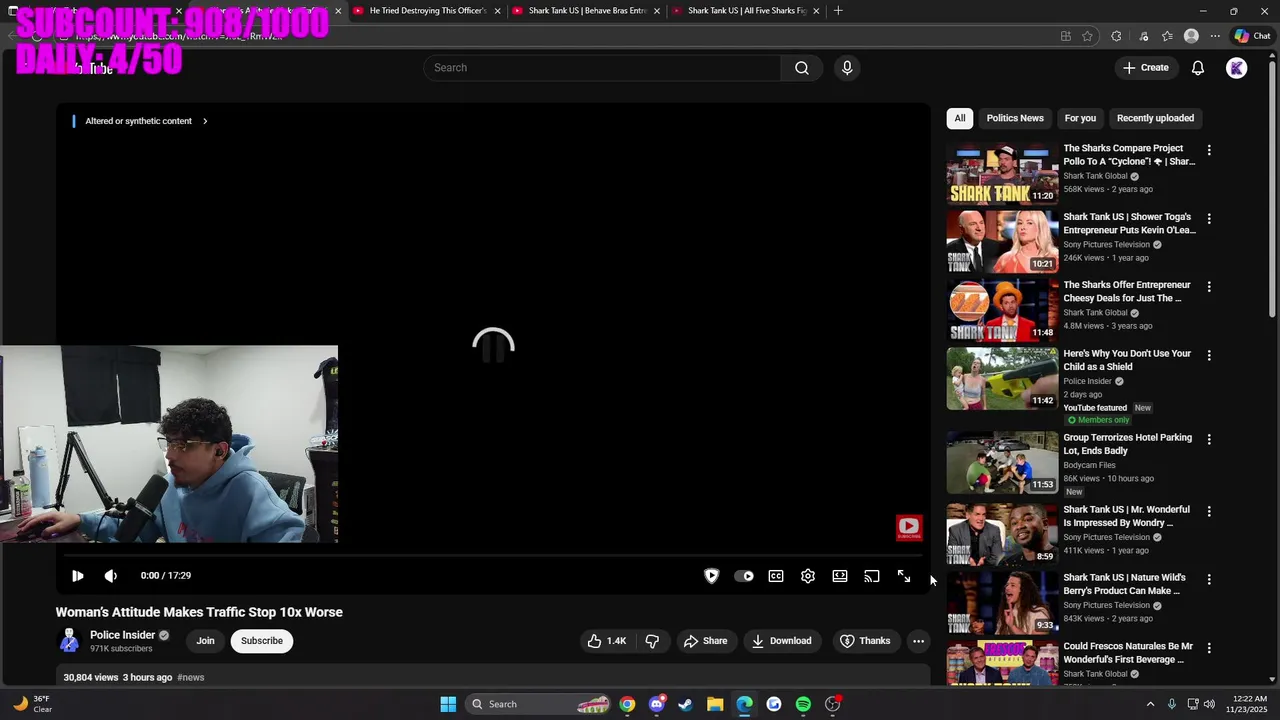Open Shower Toga's Entrepreneur video thumbnail
This screenshot has width=1280, height=720.
coord(1002,242)
